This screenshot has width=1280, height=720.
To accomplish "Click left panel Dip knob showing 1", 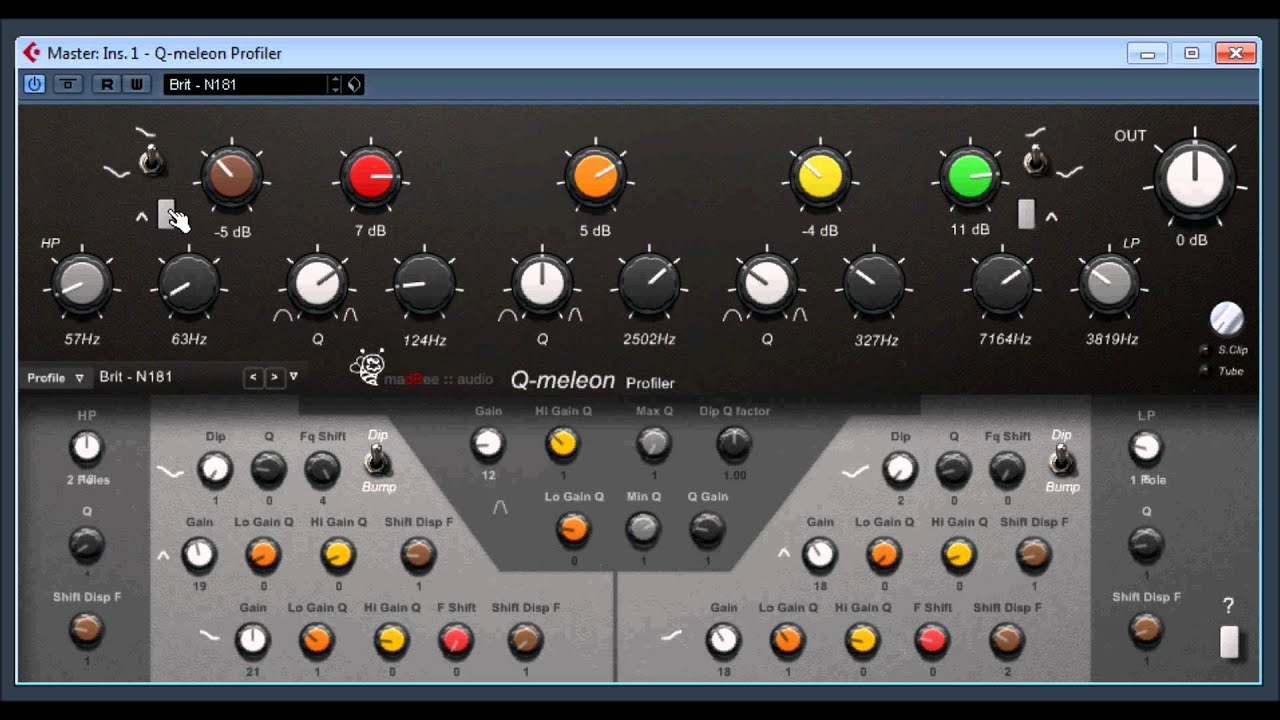I will 215,468.
